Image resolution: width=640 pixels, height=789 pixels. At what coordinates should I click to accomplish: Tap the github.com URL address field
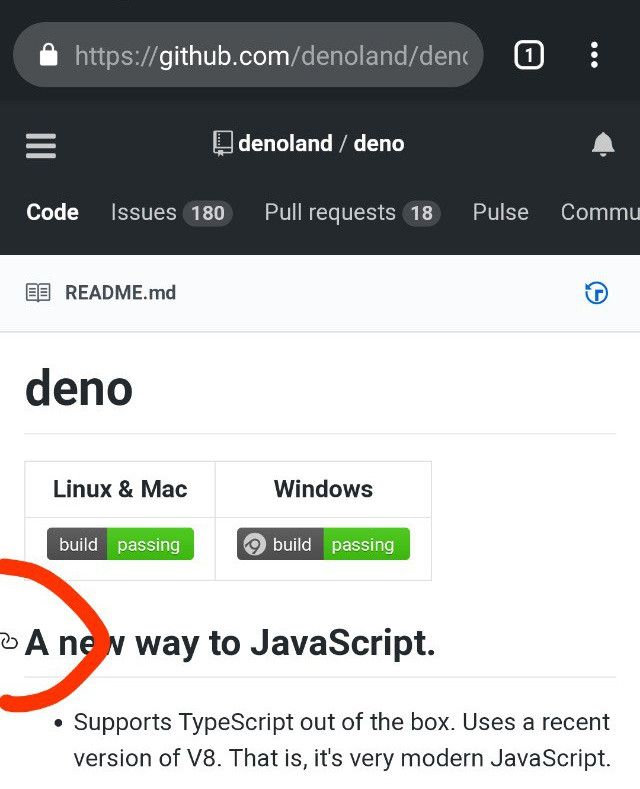click(x=249, y=55)
